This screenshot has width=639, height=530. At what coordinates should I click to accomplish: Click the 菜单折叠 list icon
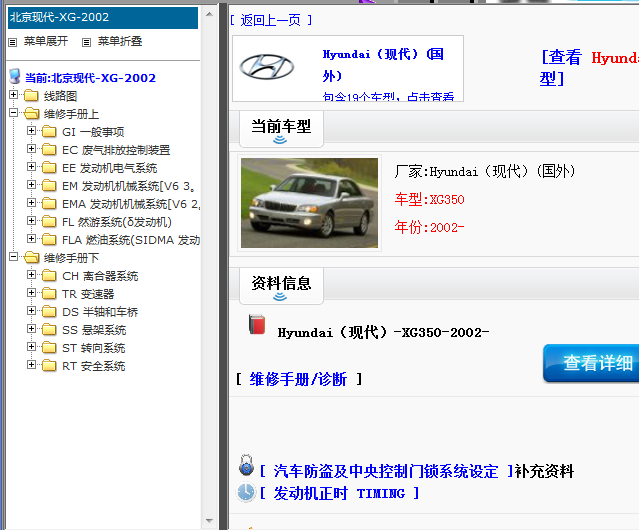coord(86,42)
